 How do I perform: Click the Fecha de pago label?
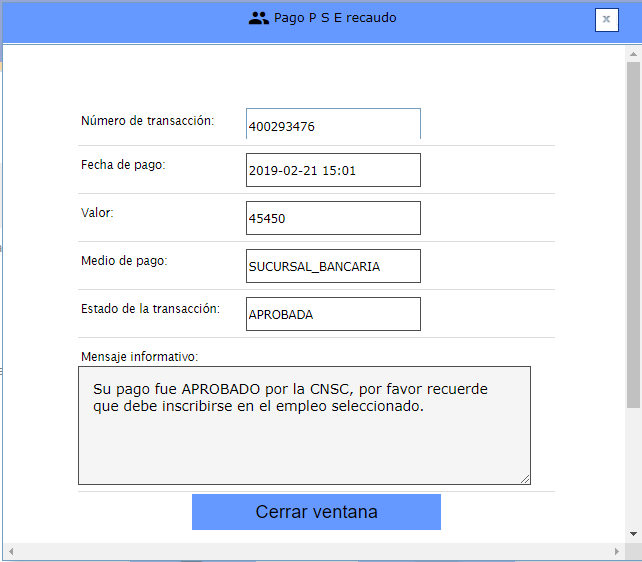(122, 165)
